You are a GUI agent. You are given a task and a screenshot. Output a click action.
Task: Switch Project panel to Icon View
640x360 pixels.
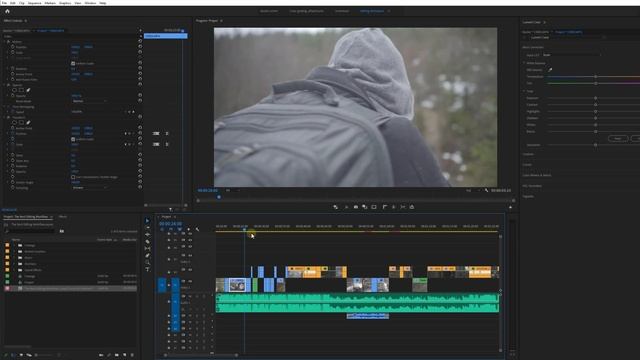[21, 355]
